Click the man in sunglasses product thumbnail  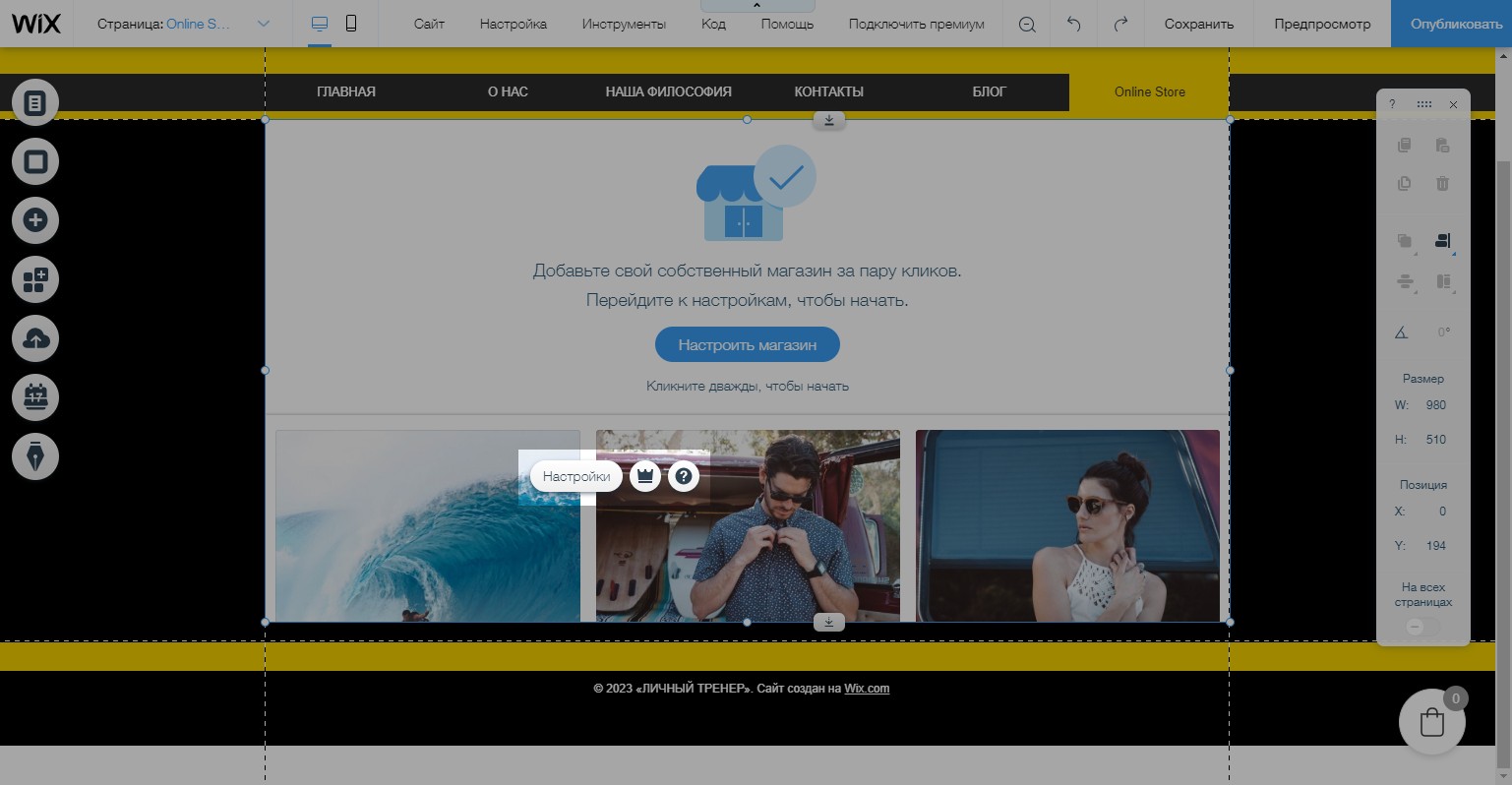point(748,526)
